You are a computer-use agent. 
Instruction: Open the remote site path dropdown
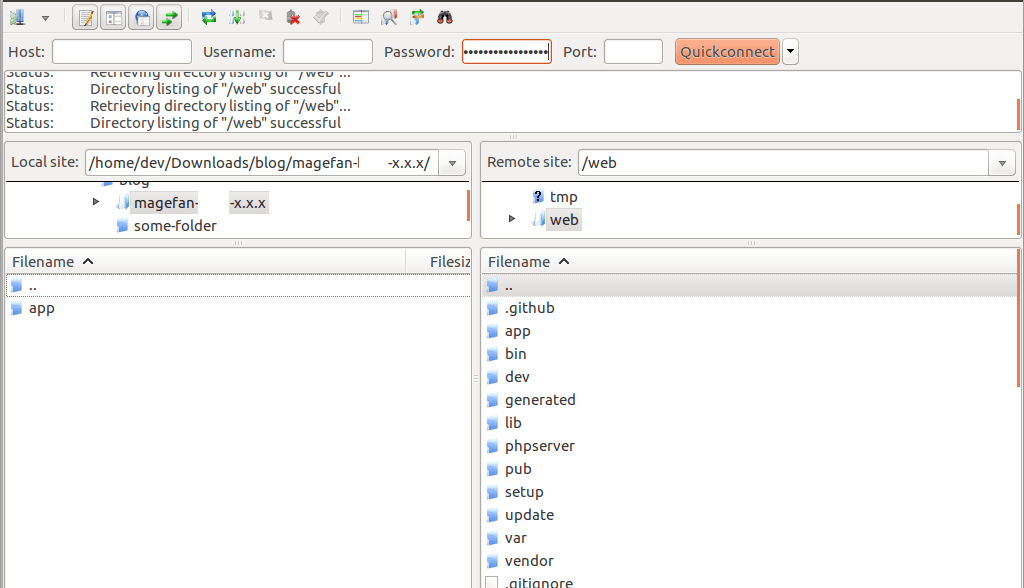(1002, 162)
